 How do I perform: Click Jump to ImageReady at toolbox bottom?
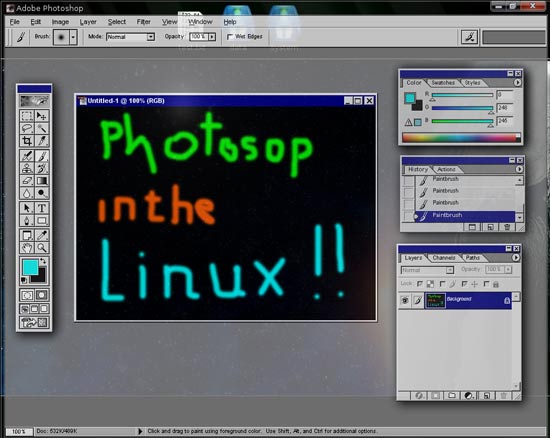click(34, 322)
